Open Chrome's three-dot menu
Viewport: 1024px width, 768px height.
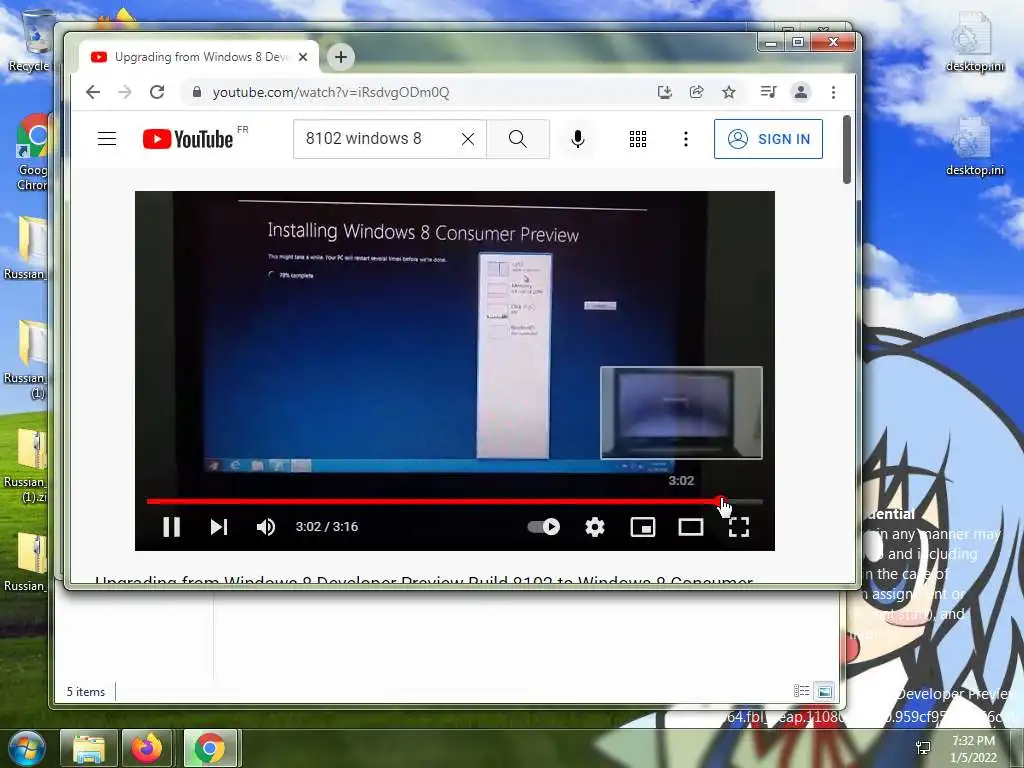[833, 92]
